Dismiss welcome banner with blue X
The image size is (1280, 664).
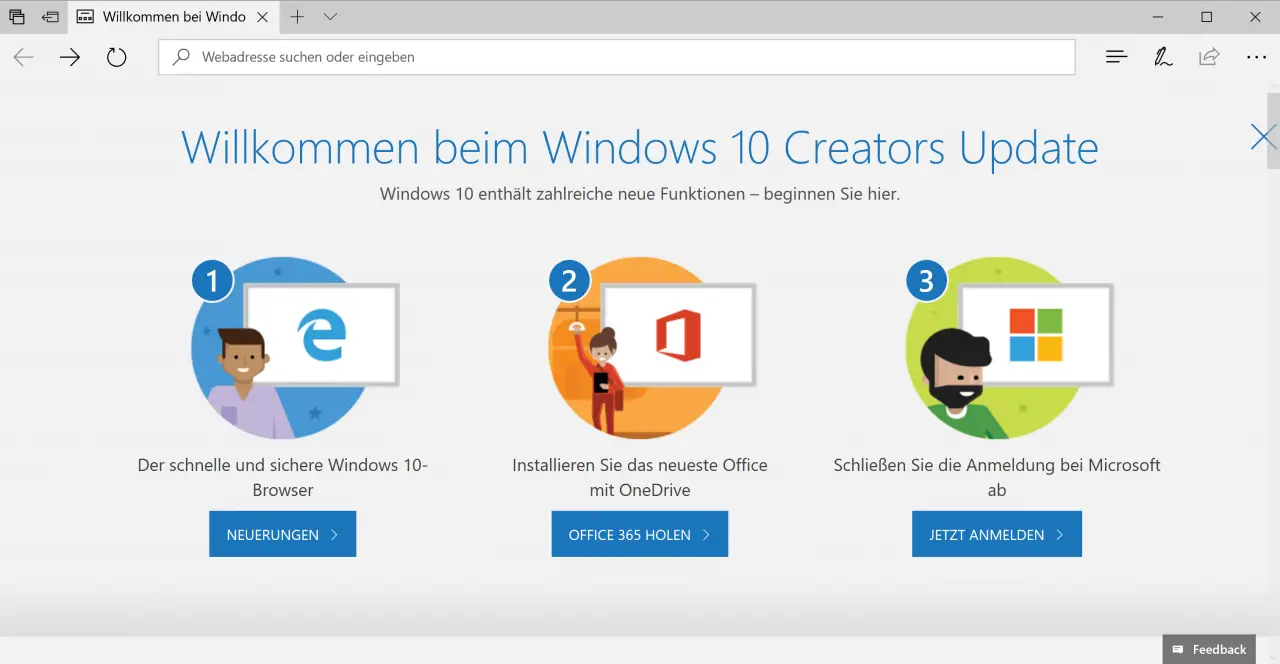[x=1263, y=137]
